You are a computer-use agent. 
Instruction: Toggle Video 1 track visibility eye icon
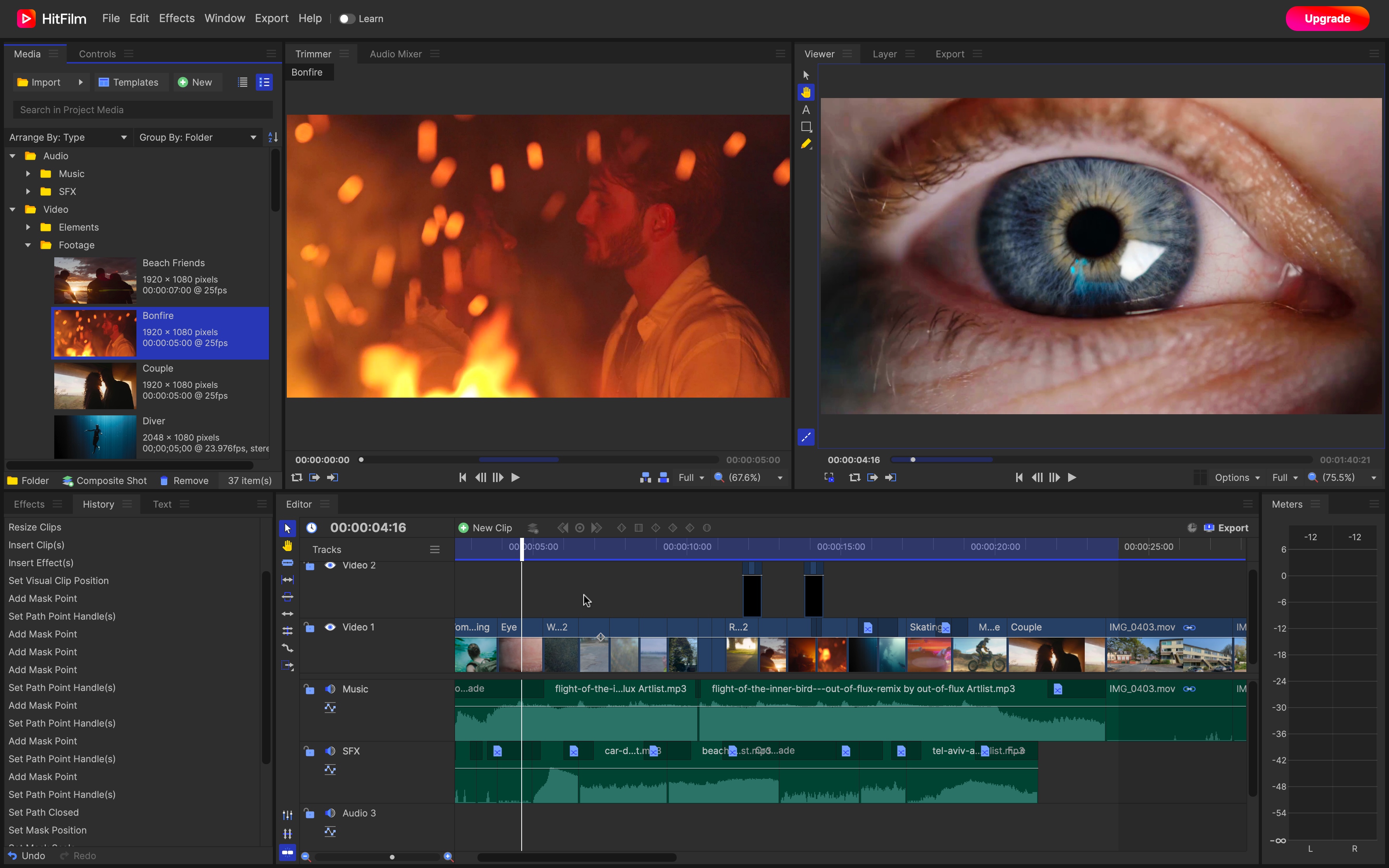[x=330, y=627]
